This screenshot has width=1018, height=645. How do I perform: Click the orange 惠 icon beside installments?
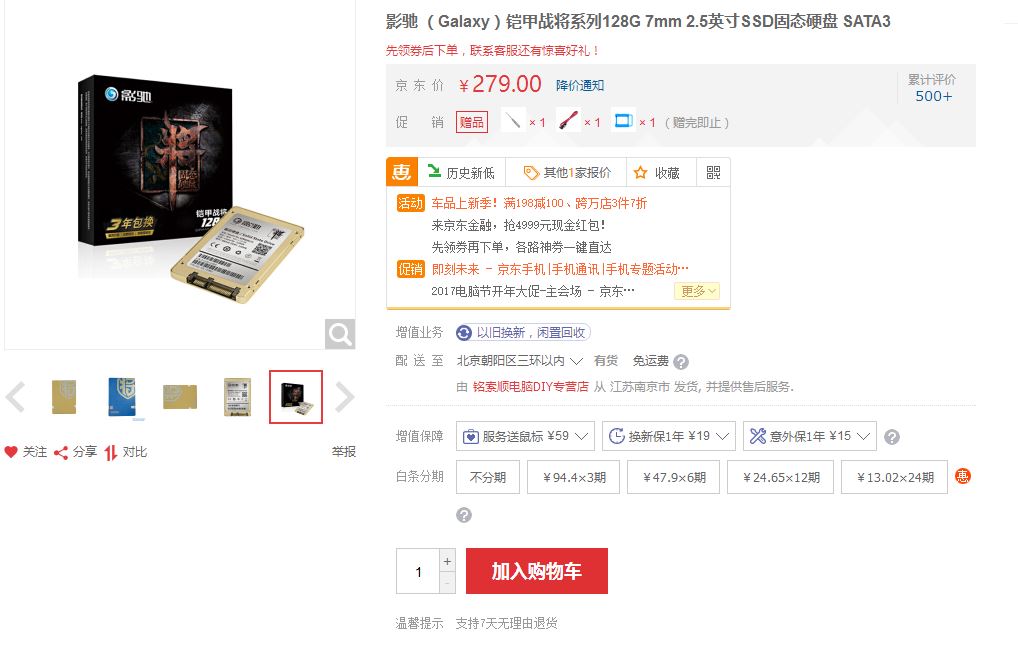click(962, 476)
